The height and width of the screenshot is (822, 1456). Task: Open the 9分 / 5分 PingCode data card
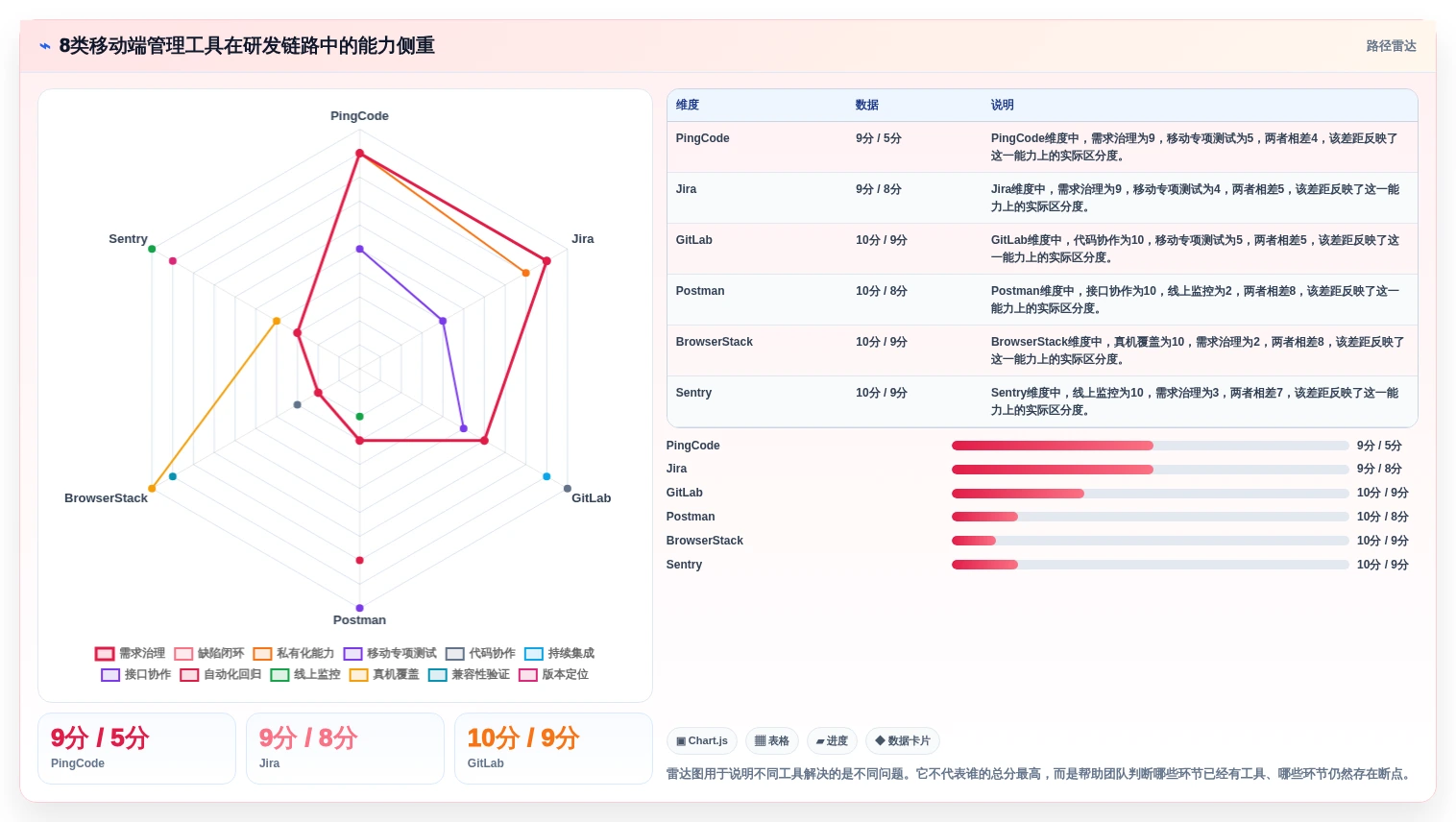(x=136, y=748)
